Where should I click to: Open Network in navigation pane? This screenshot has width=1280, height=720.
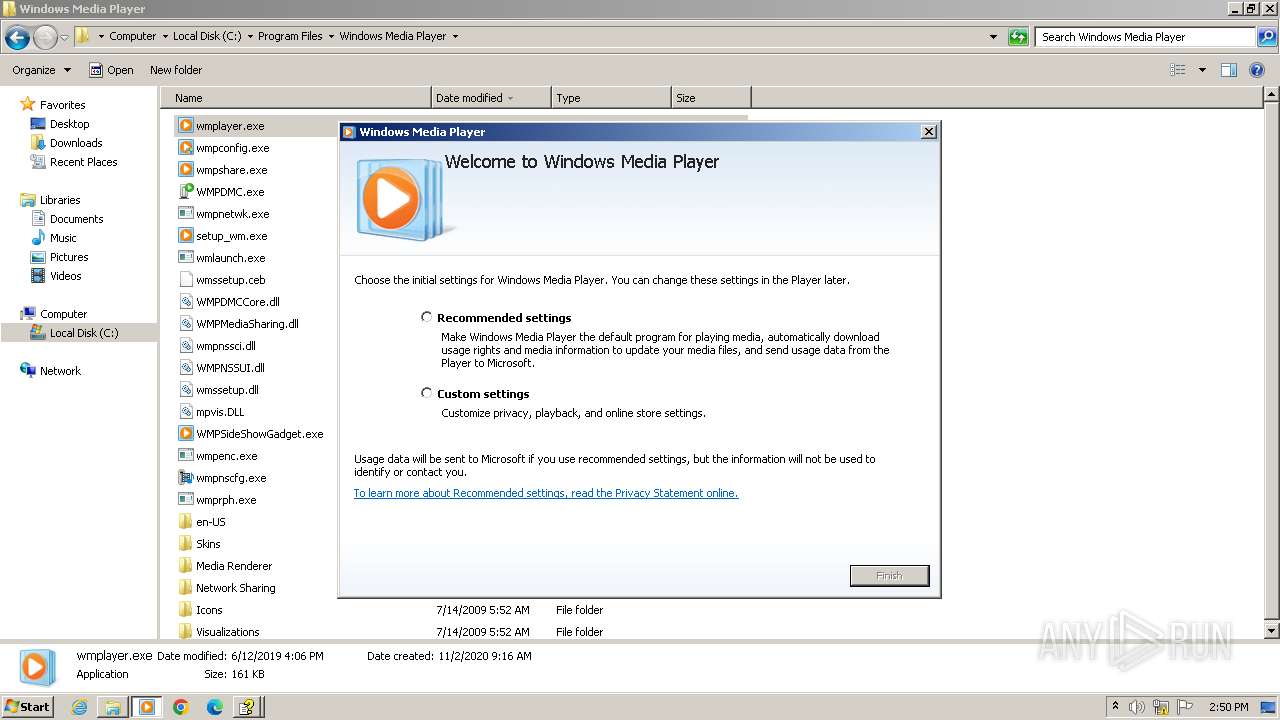click(60, 371)
